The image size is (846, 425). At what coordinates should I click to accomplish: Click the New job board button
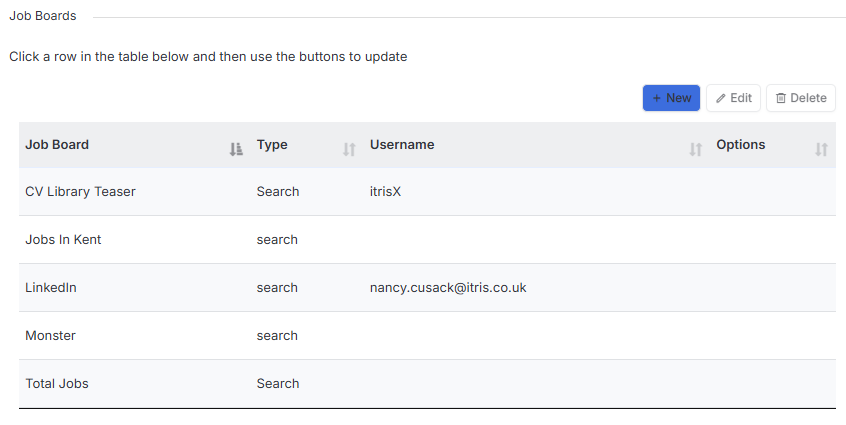tap(671, 98)
